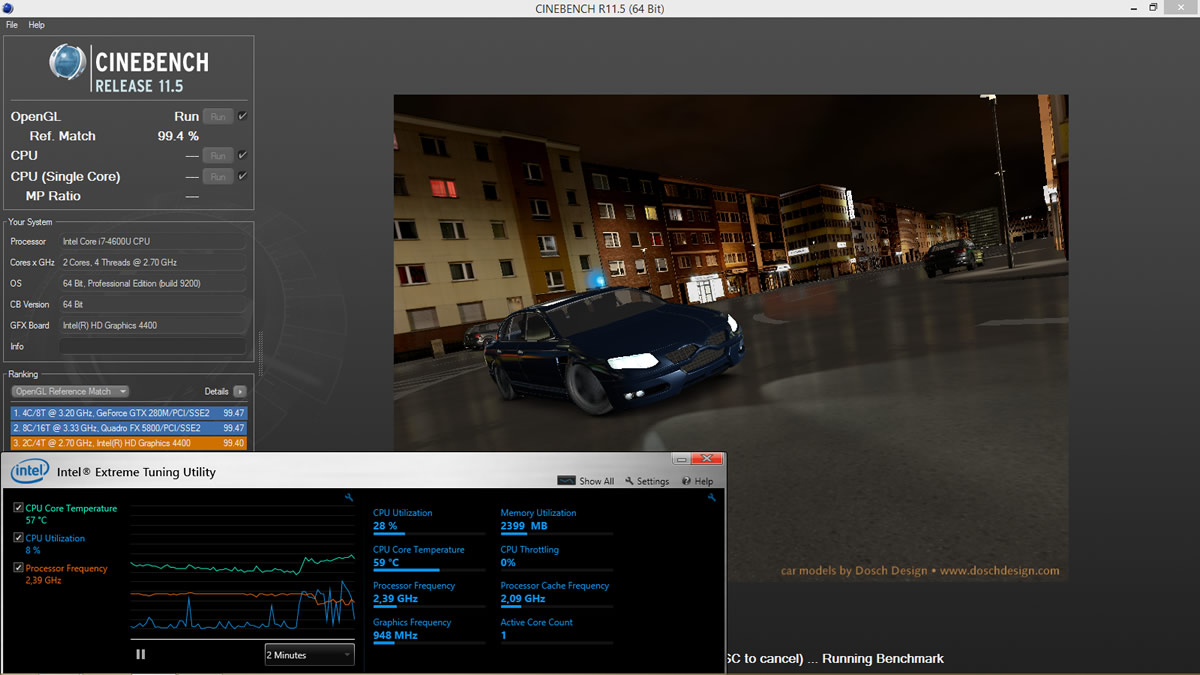Image resolution: width=1200 pixels, height=675 pixels.
Task: Click the Info text field
Action: pos(152,346)
